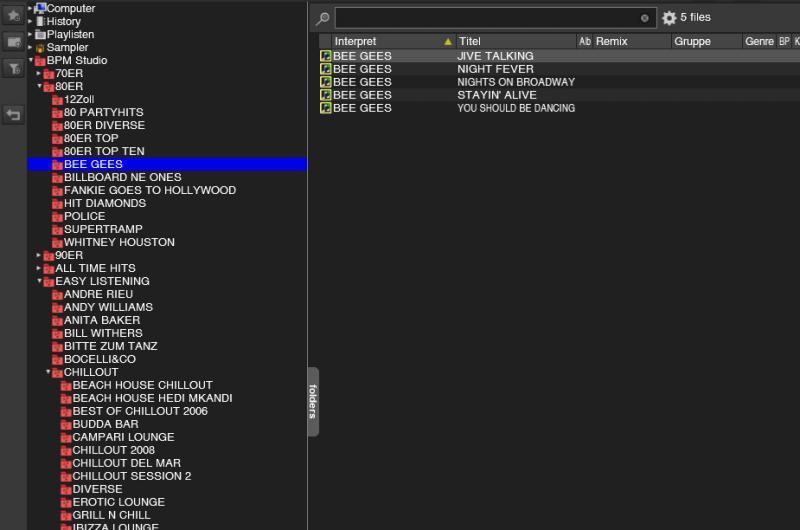Image resolution: width=800 pixels, height=530 pixels.
Task: Expand the 90ER folder
Action: coord(39,255)
